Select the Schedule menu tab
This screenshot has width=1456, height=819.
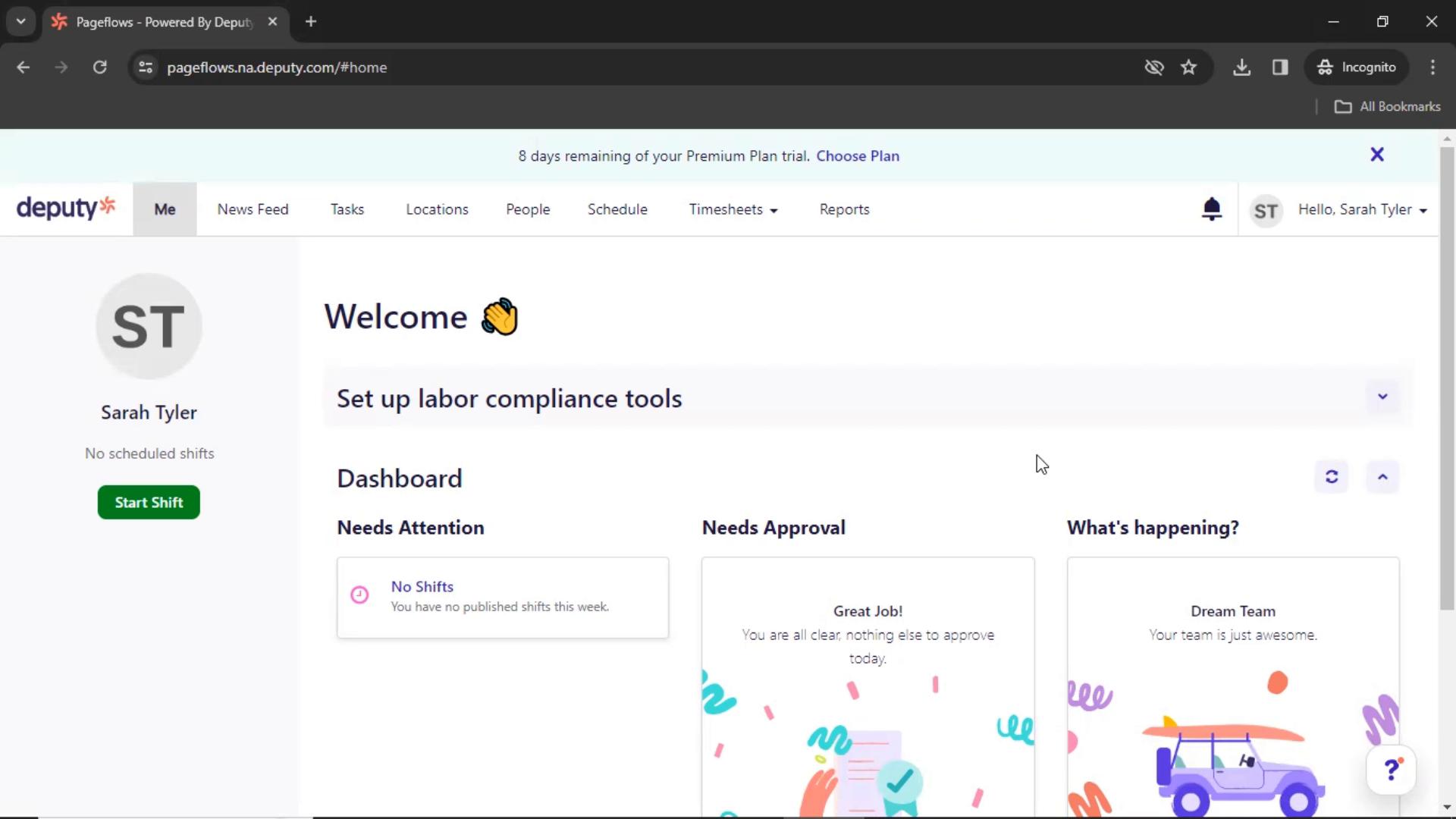pyautogui.click(x=617, y=209)
